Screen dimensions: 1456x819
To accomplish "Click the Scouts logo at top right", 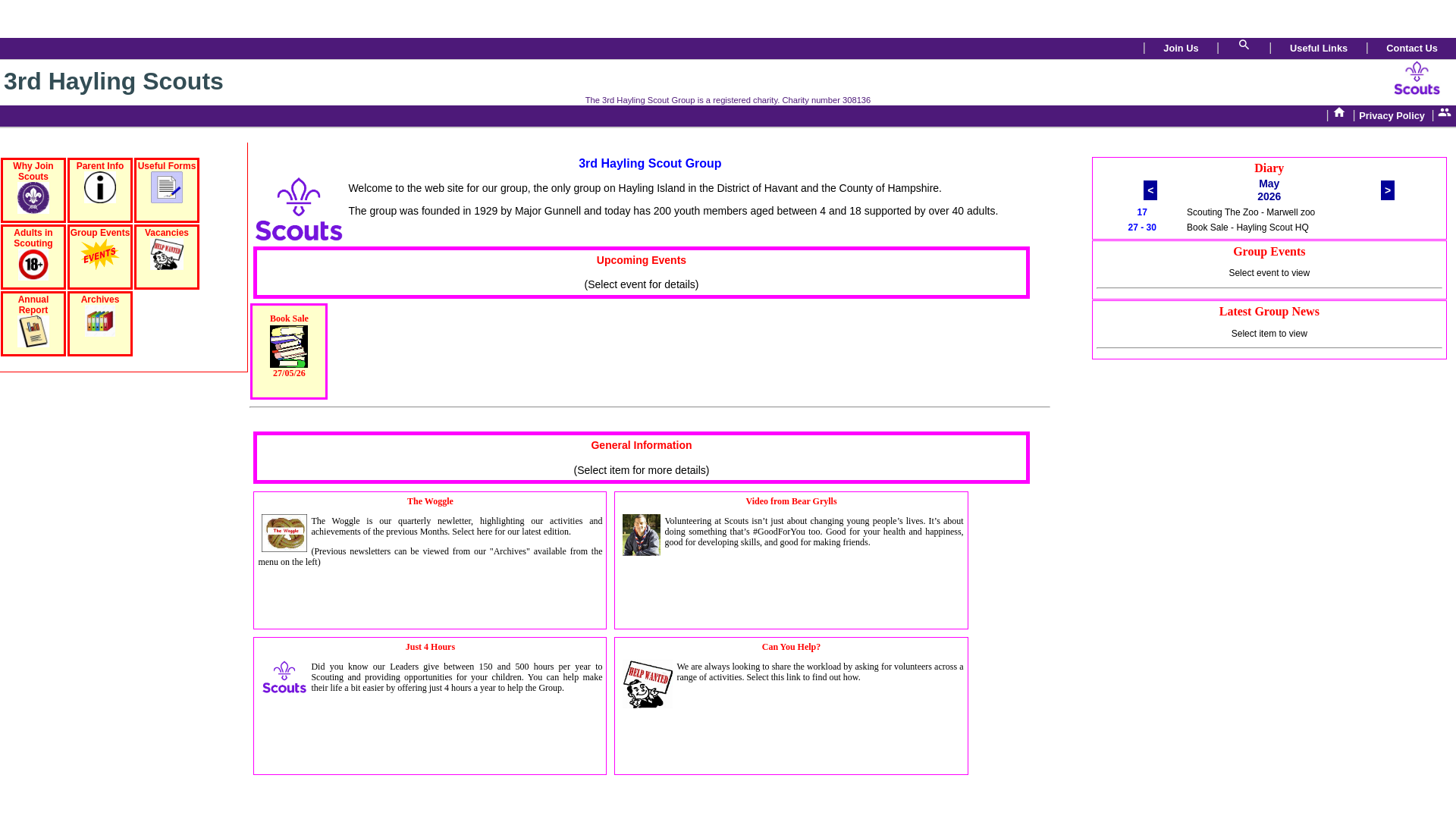I will click(1417, 79).
